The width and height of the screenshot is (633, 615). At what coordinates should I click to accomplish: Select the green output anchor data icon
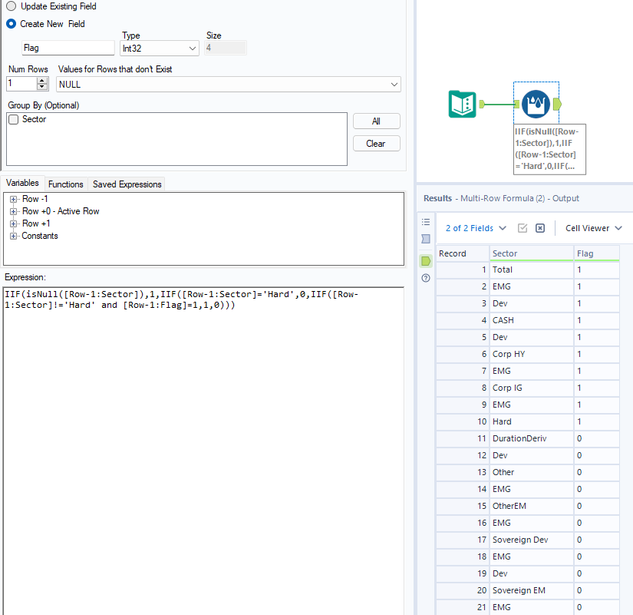tap(426, 261)
